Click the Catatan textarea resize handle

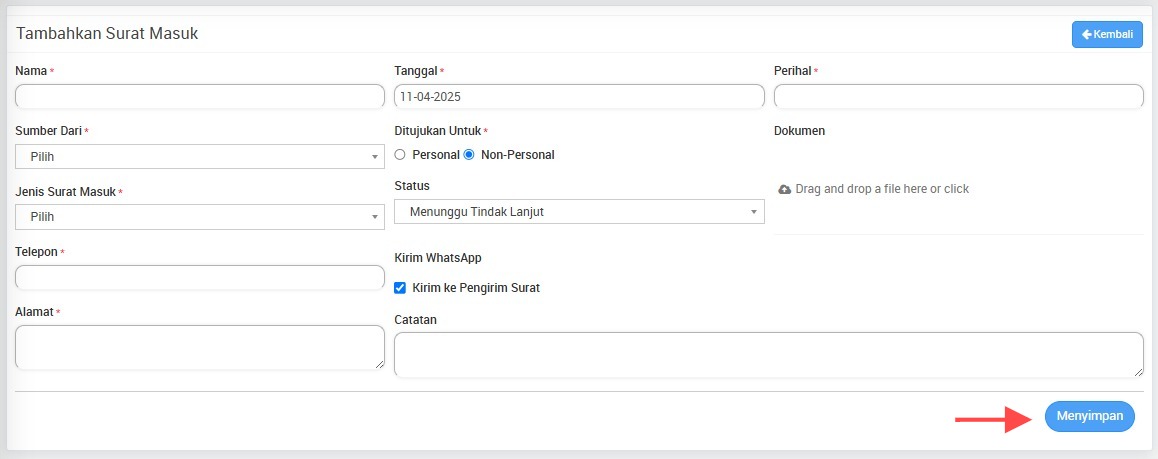pyautogui.click(x=1139, y=371)
